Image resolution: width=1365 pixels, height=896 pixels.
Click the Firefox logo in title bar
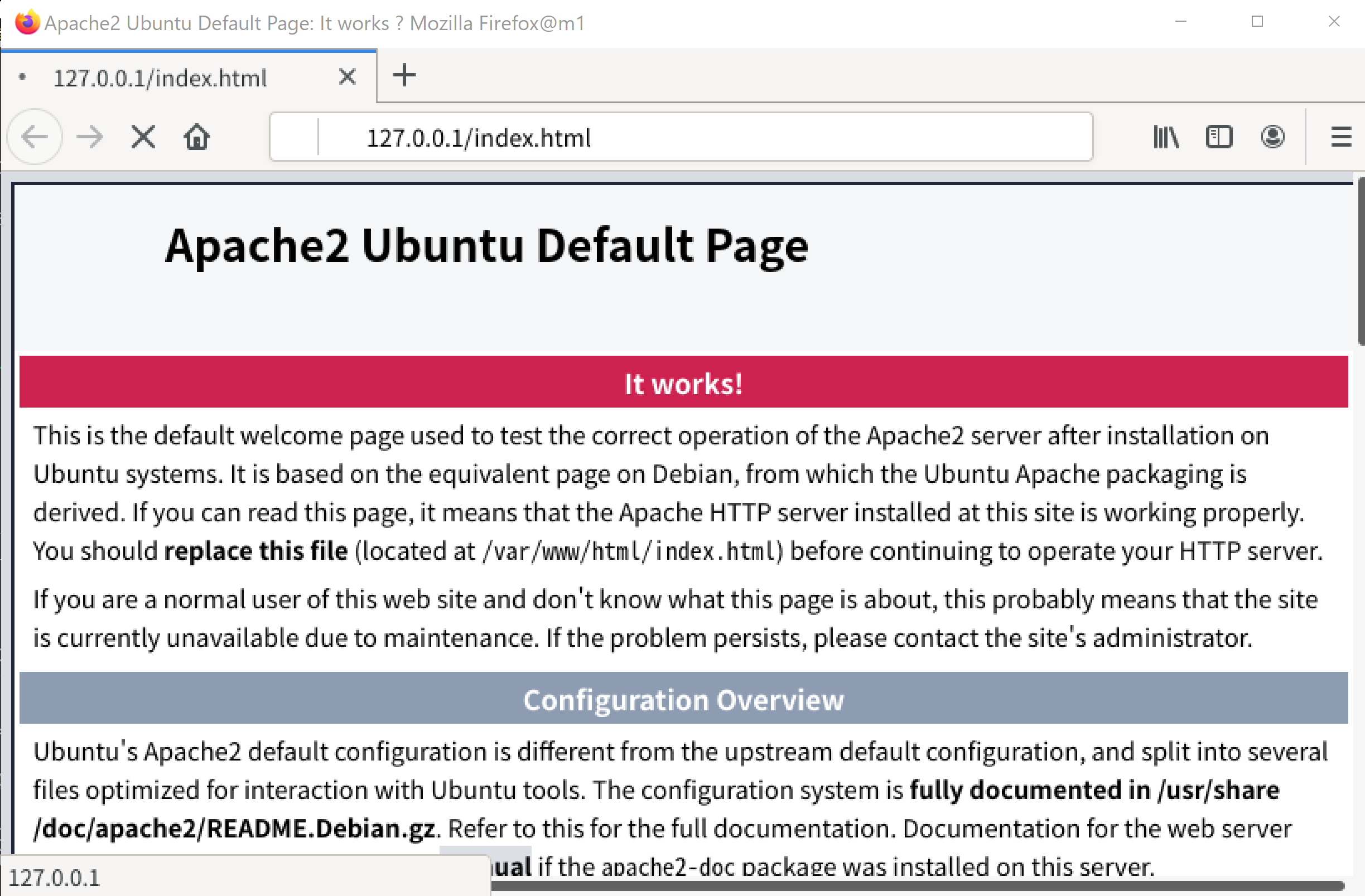pyautogui.click(x=27, y=22)
